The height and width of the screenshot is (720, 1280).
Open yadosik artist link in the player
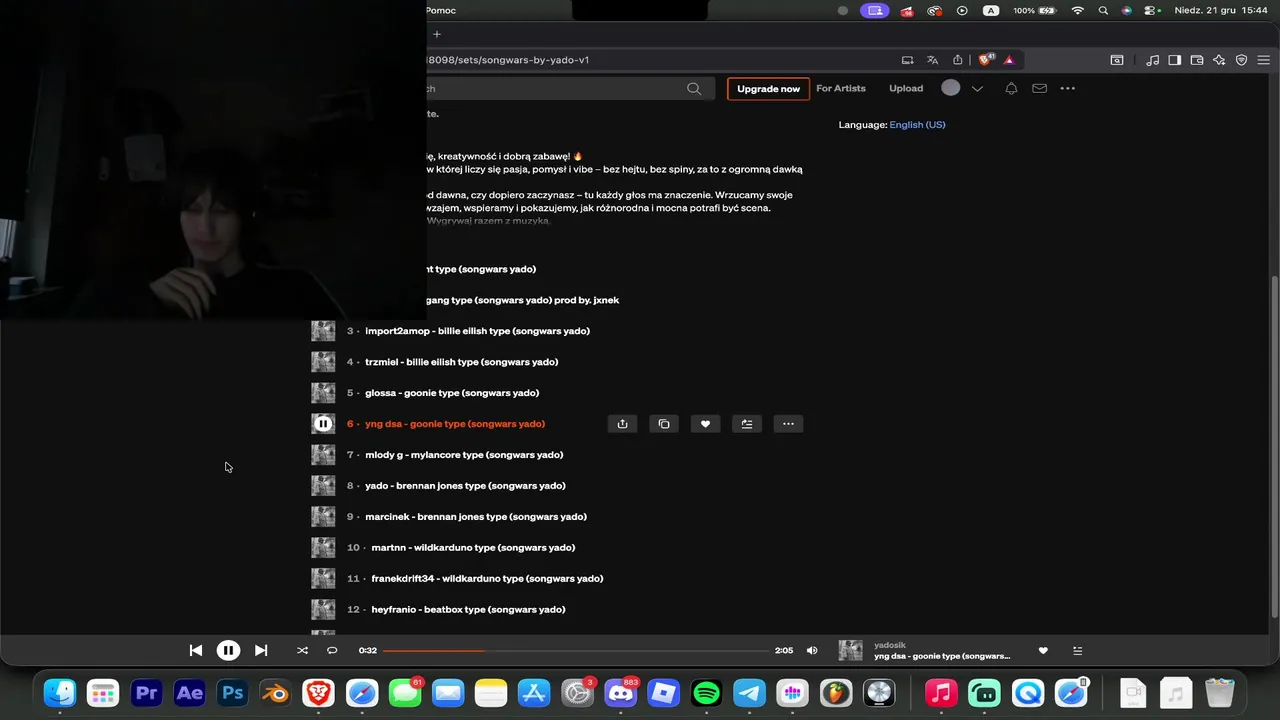pyautogui.click(x=890, y=645)
